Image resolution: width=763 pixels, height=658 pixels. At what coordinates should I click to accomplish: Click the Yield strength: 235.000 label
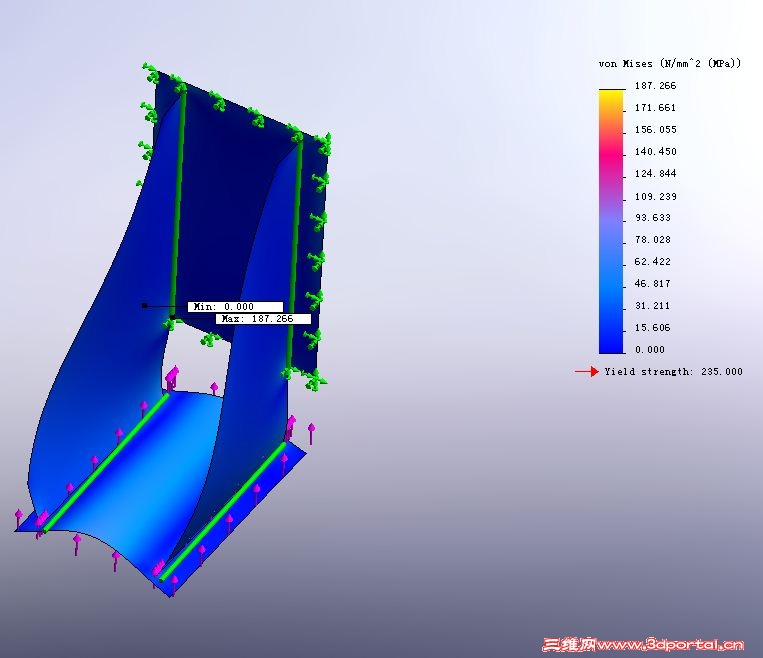pos(673,371)
